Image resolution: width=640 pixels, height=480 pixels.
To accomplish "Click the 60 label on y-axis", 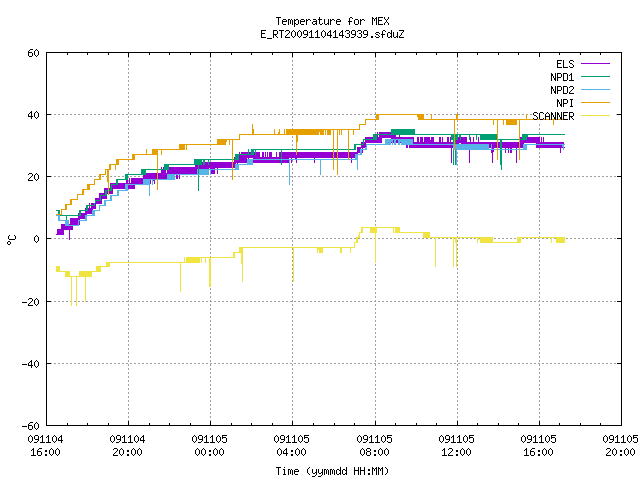I will (x=33, y=53).
